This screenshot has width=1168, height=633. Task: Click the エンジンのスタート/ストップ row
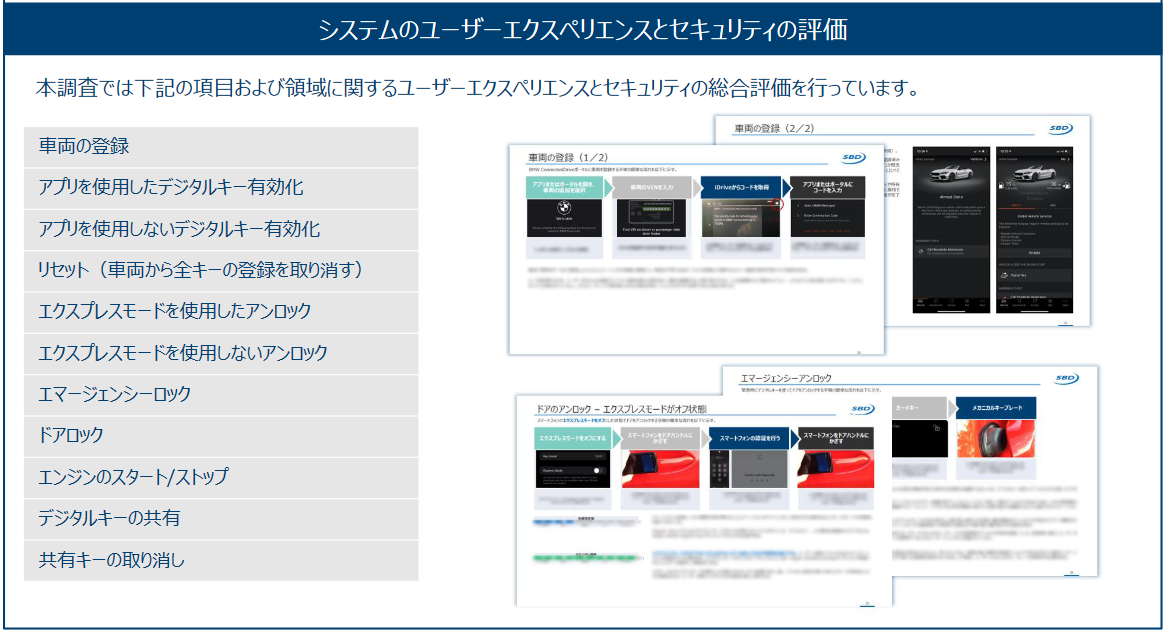click(221, 478)
